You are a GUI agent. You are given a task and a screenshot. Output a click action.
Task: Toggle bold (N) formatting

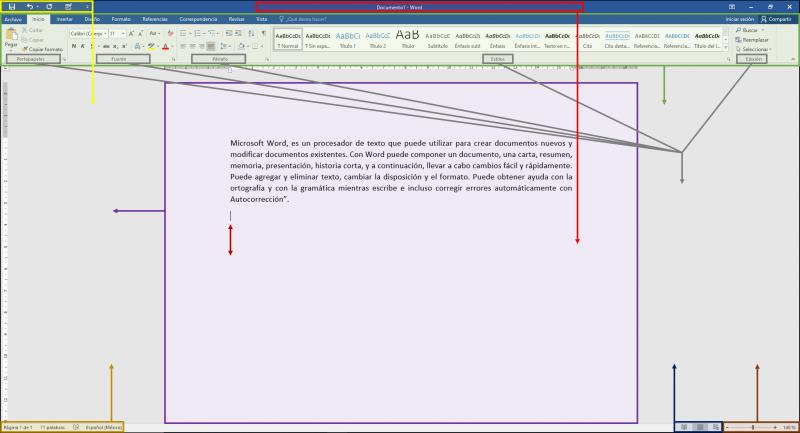coord(74,46)
